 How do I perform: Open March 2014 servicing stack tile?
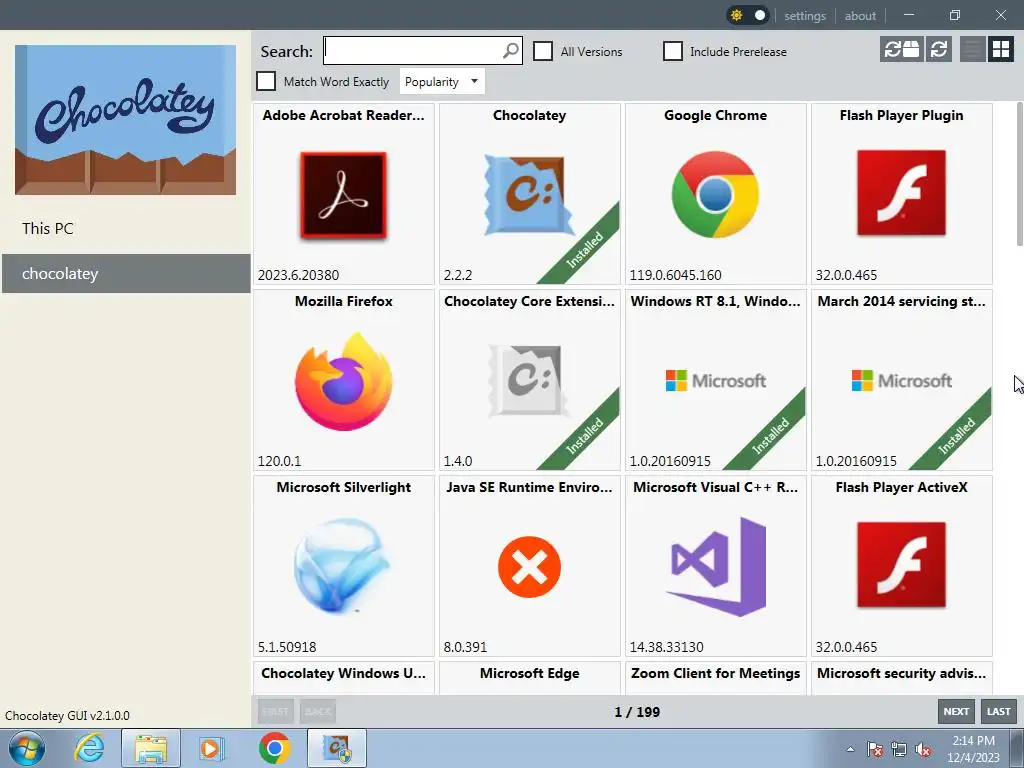coord(901,380)
